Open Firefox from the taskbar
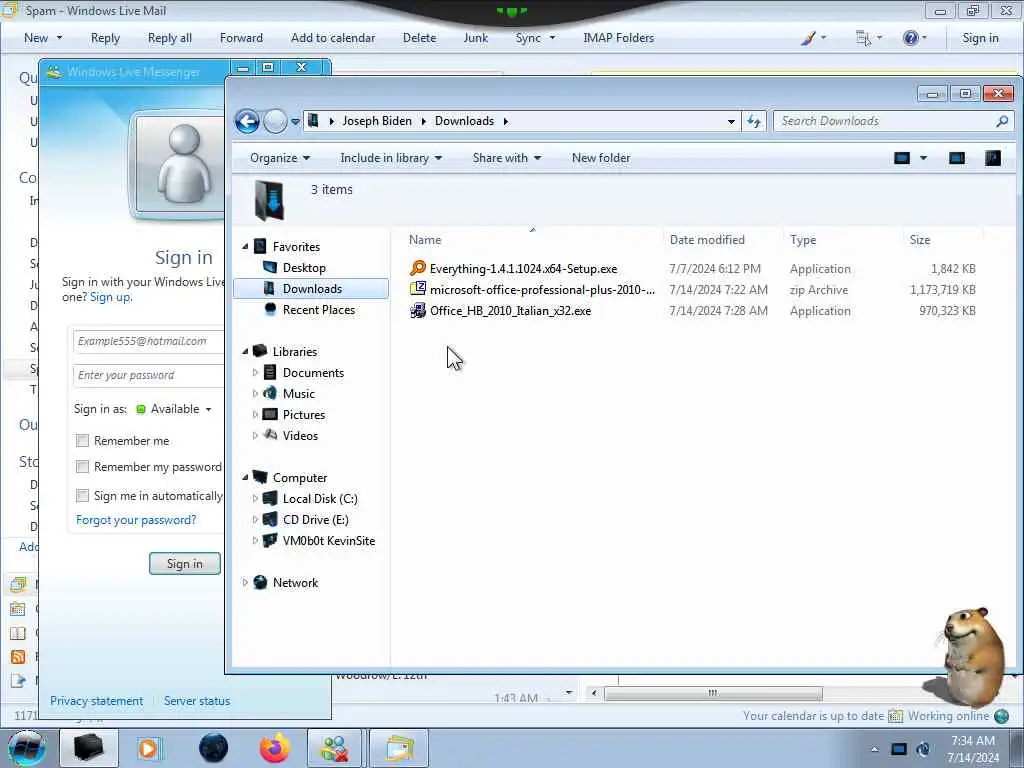Viewport: 1024px width, 768px height. [275, 748]
